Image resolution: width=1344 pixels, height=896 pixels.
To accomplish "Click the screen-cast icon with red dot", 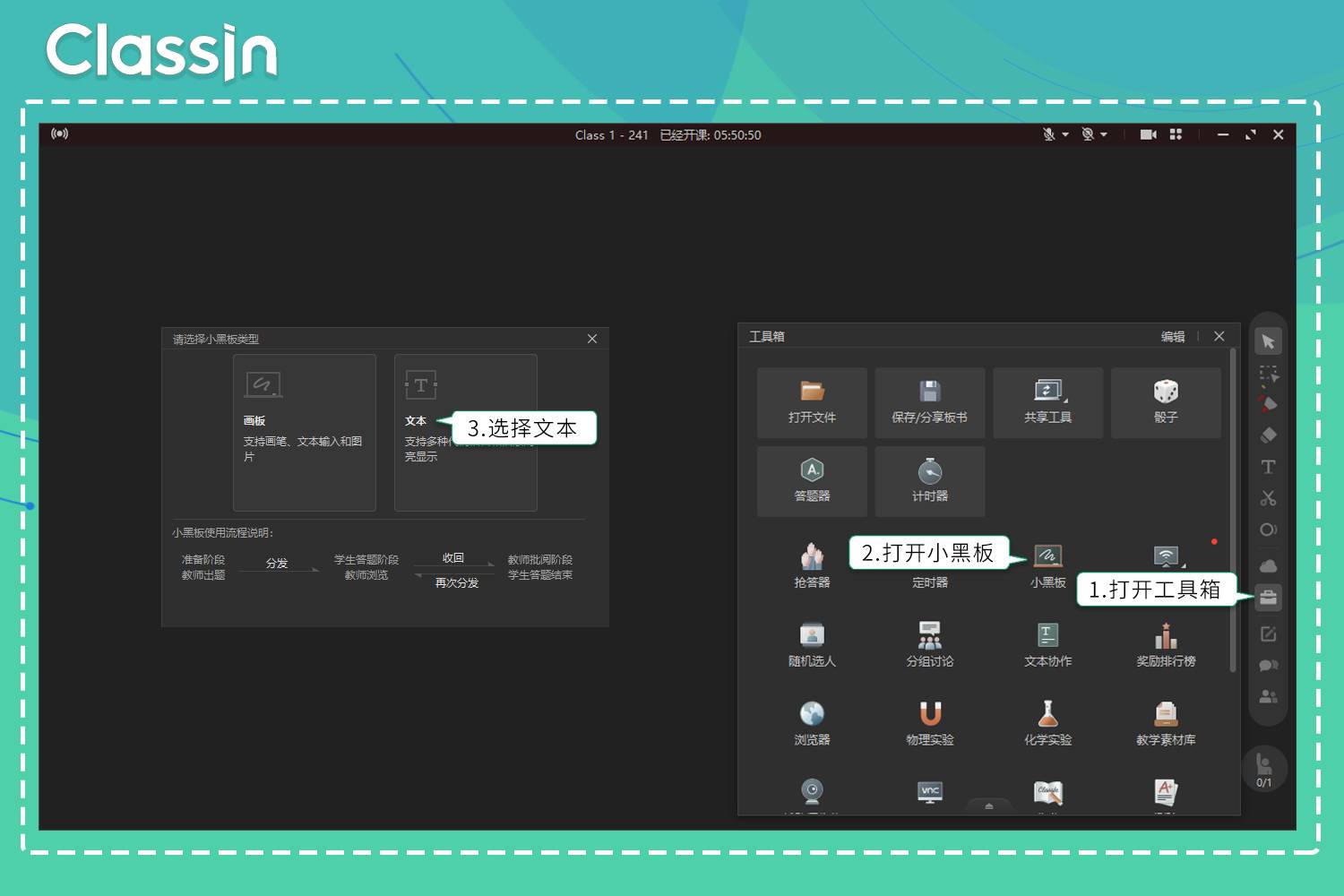I will pyautogui.click(x=1166, y=557).
